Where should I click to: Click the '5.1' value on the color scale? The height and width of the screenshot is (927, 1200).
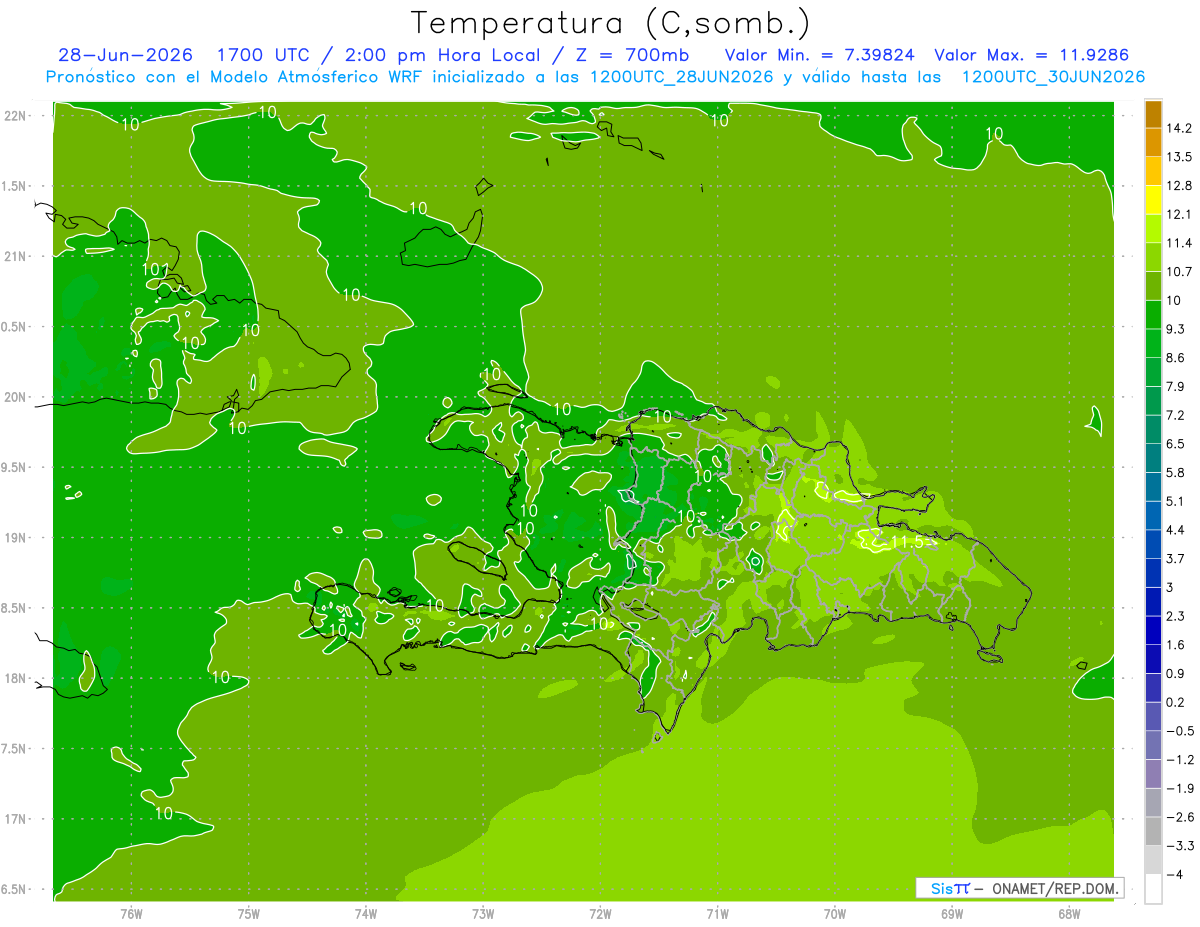1176,501
